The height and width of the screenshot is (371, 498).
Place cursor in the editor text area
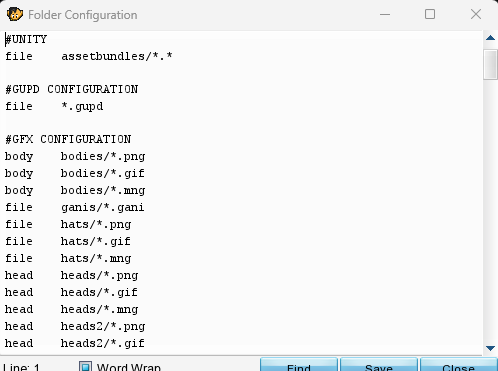(241, 193)
